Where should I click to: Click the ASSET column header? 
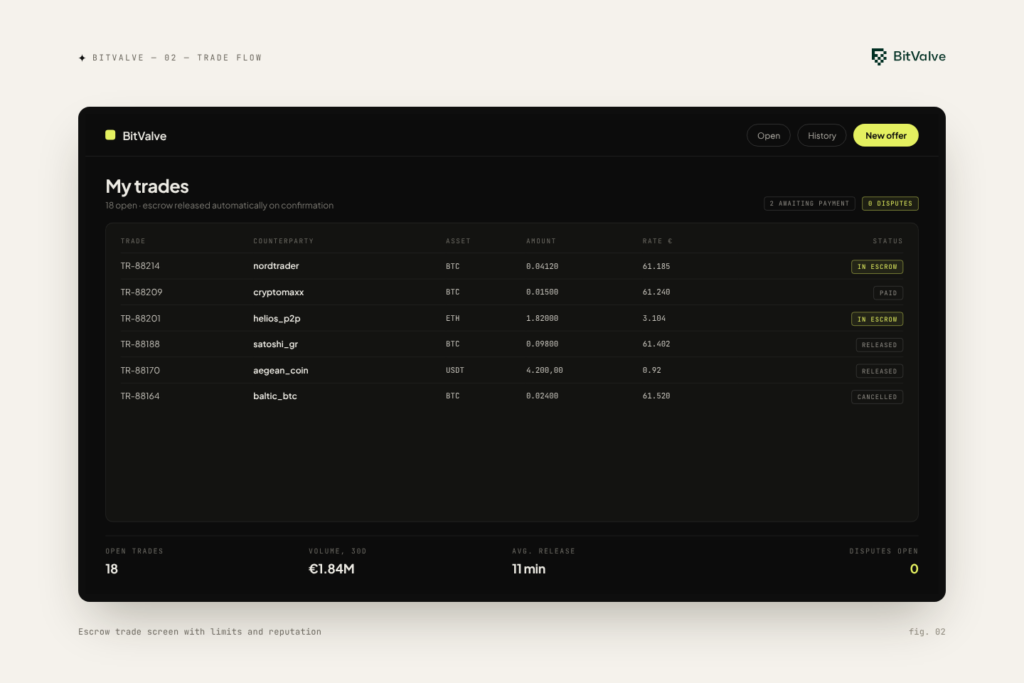[x=458, y=241]
